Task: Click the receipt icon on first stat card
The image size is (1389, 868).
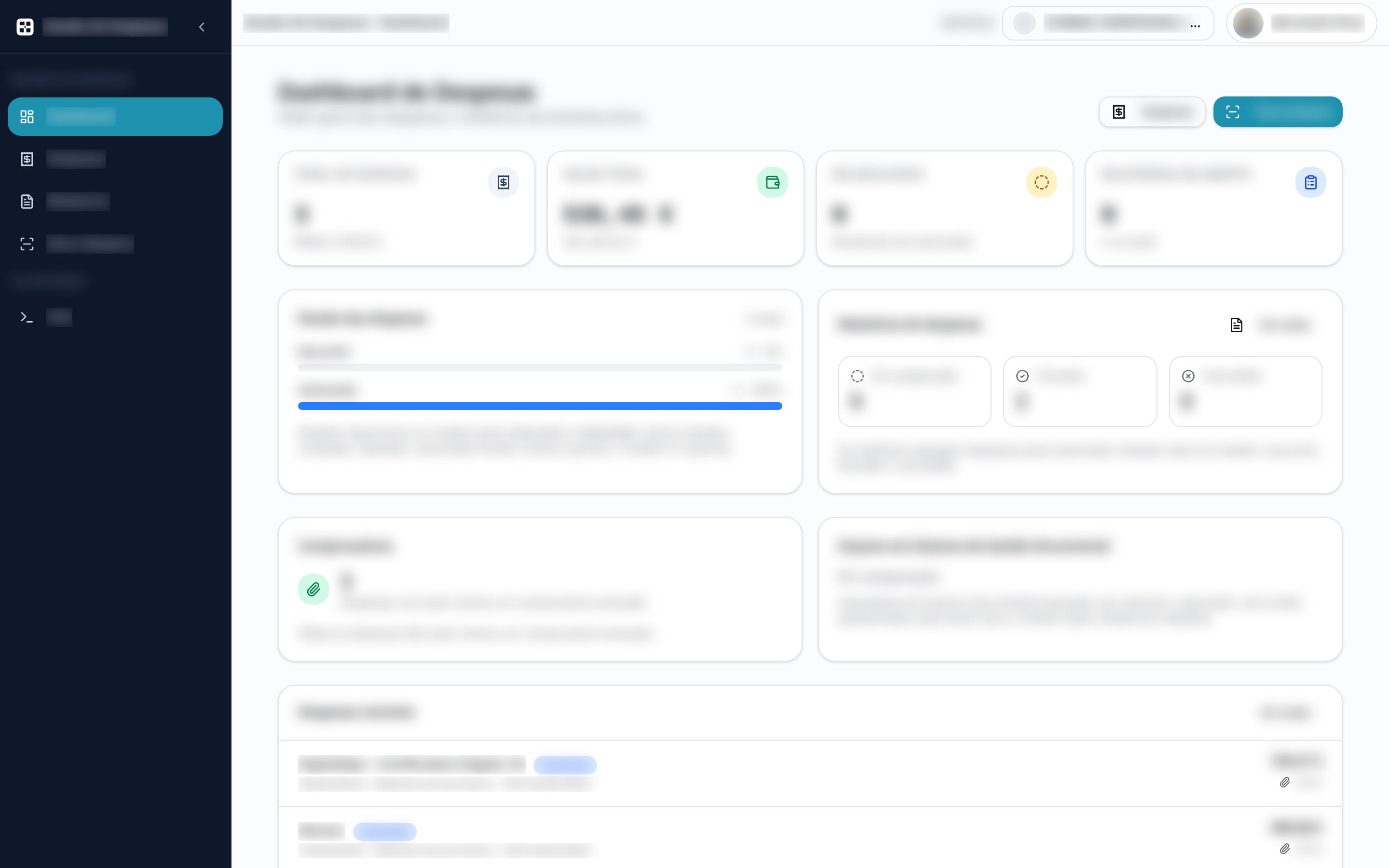Action: (504, 183)
